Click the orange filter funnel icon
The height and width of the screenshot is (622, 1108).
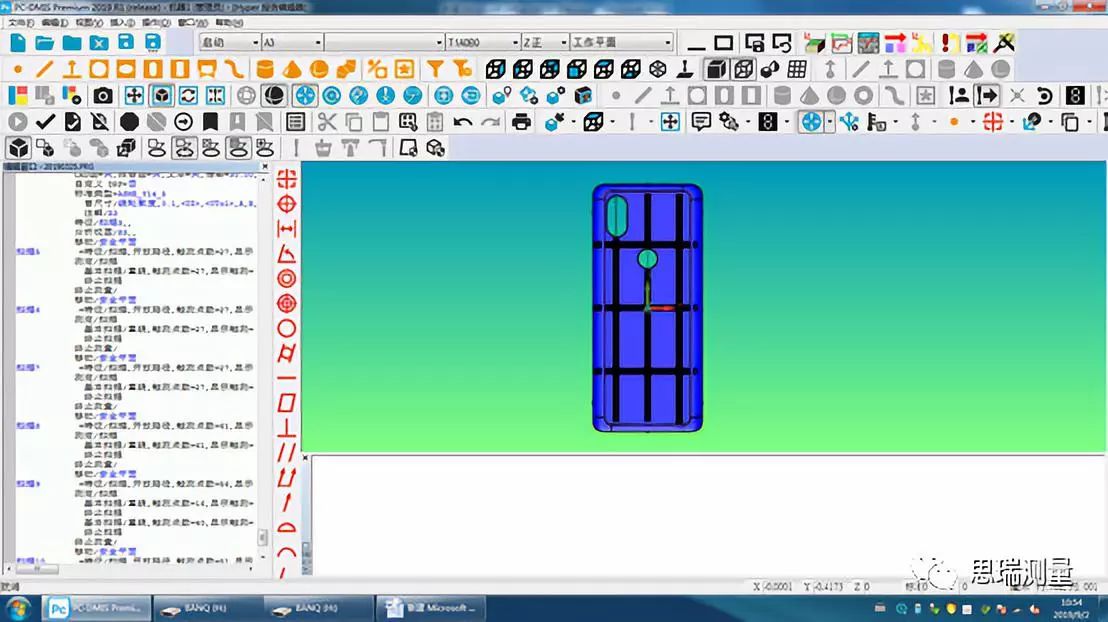(435, 69)
